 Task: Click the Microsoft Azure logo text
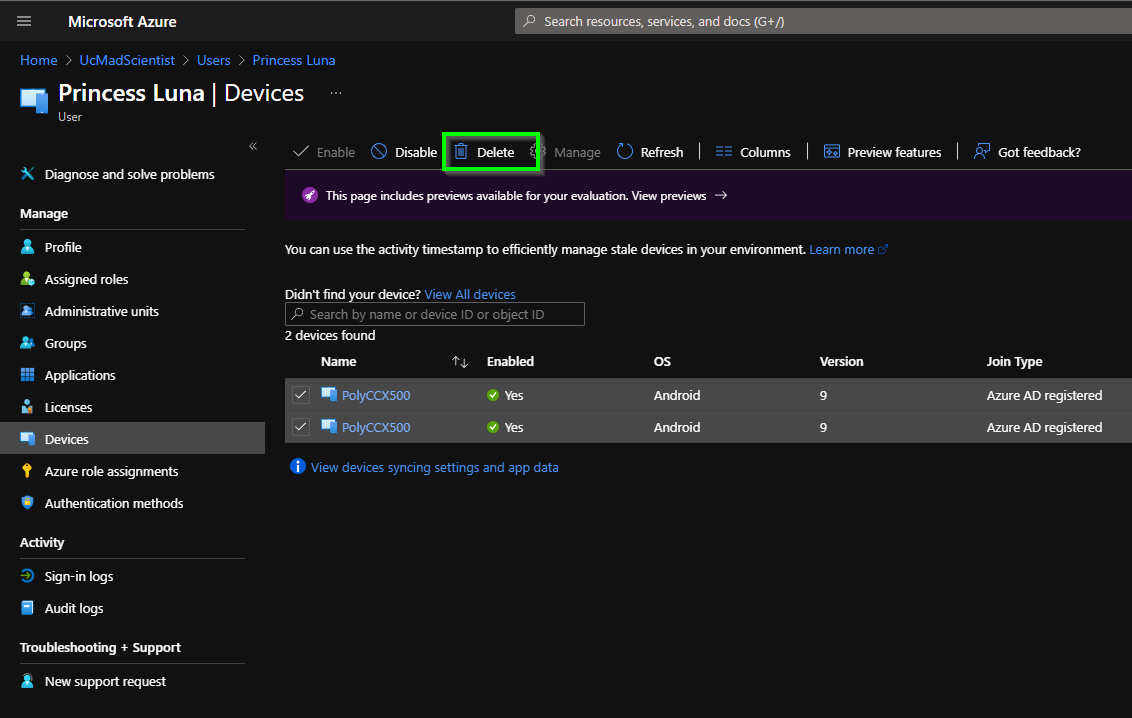[x=122, y=22]
